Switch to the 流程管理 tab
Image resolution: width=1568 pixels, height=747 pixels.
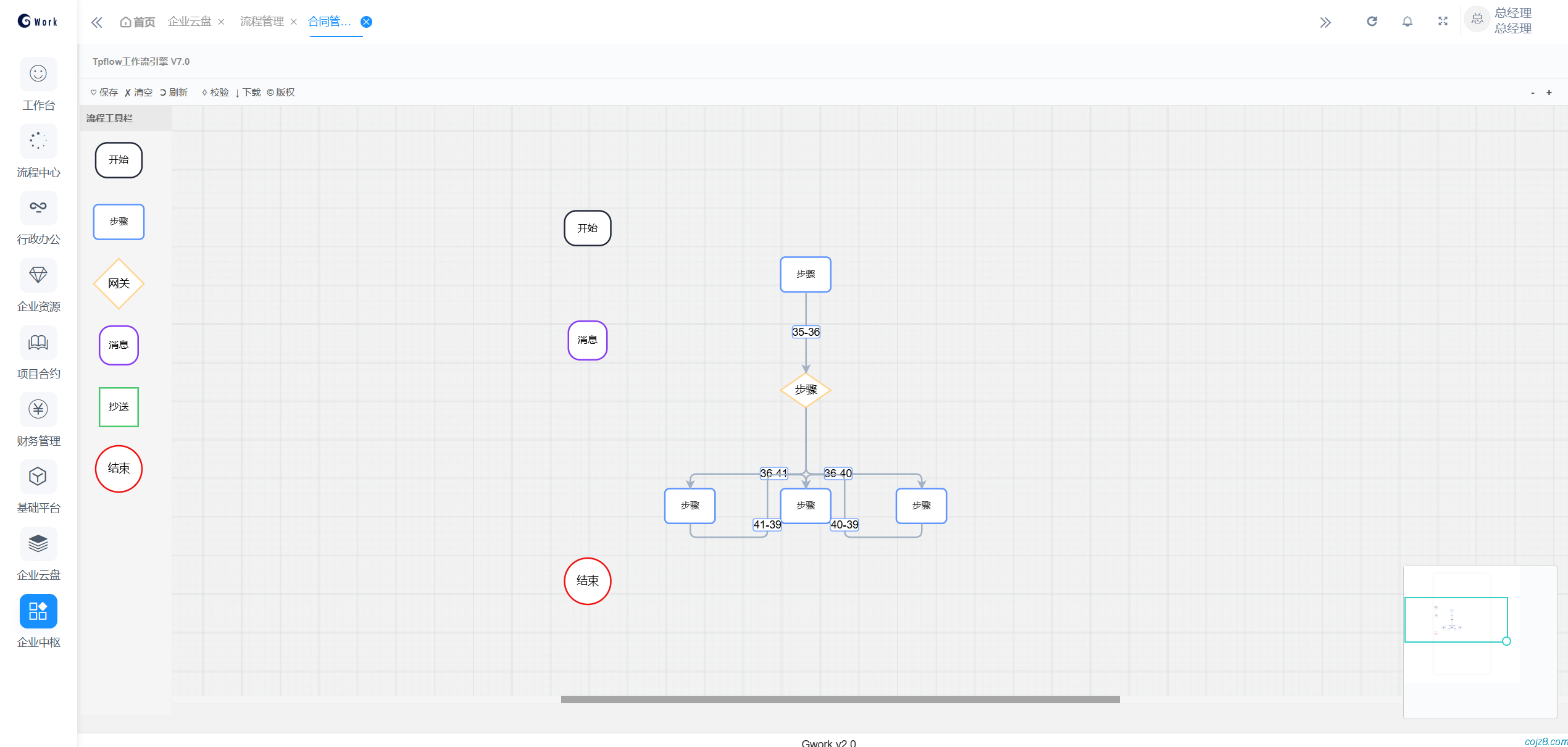pyautogui.click(x=262, y=22)
